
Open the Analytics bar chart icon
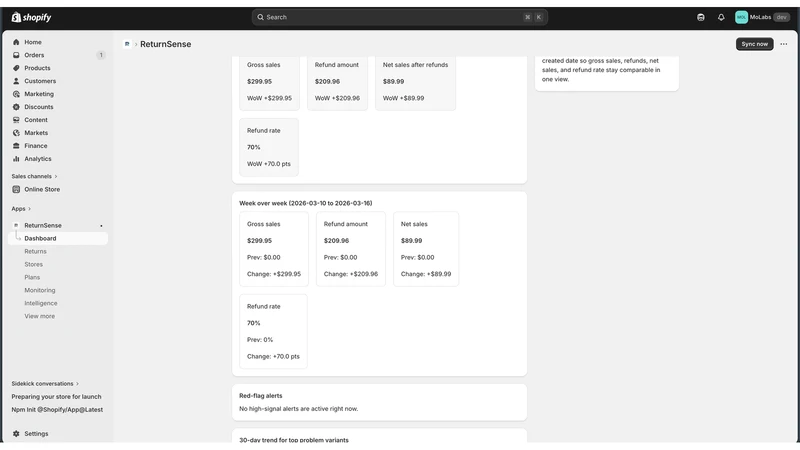[16, 159]
